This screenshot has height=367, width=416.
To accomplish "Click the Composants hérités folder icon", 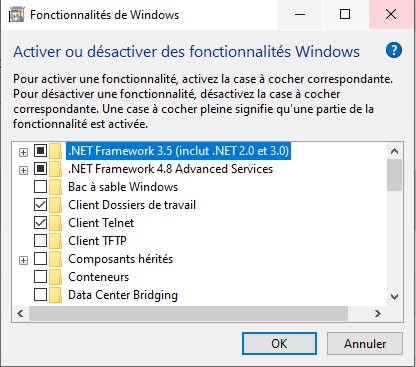I will [x=55, y=259].
